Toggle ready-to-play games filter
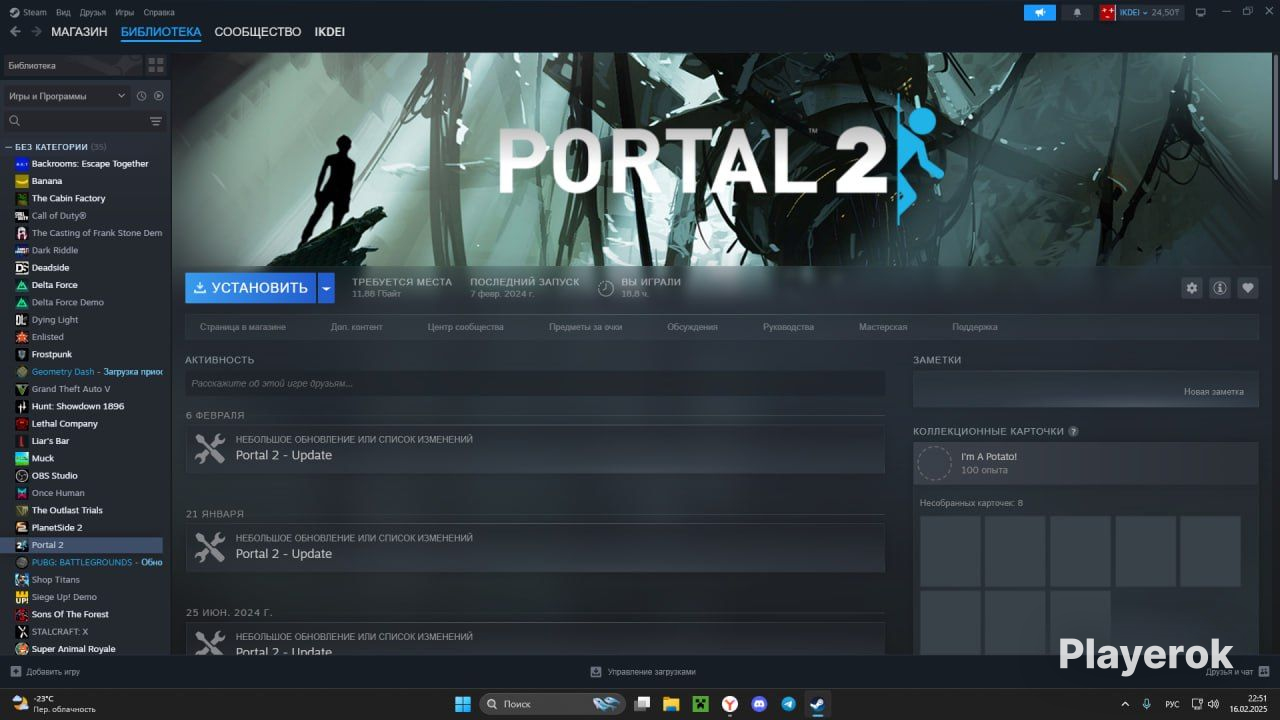 click(x=158, y=96)
